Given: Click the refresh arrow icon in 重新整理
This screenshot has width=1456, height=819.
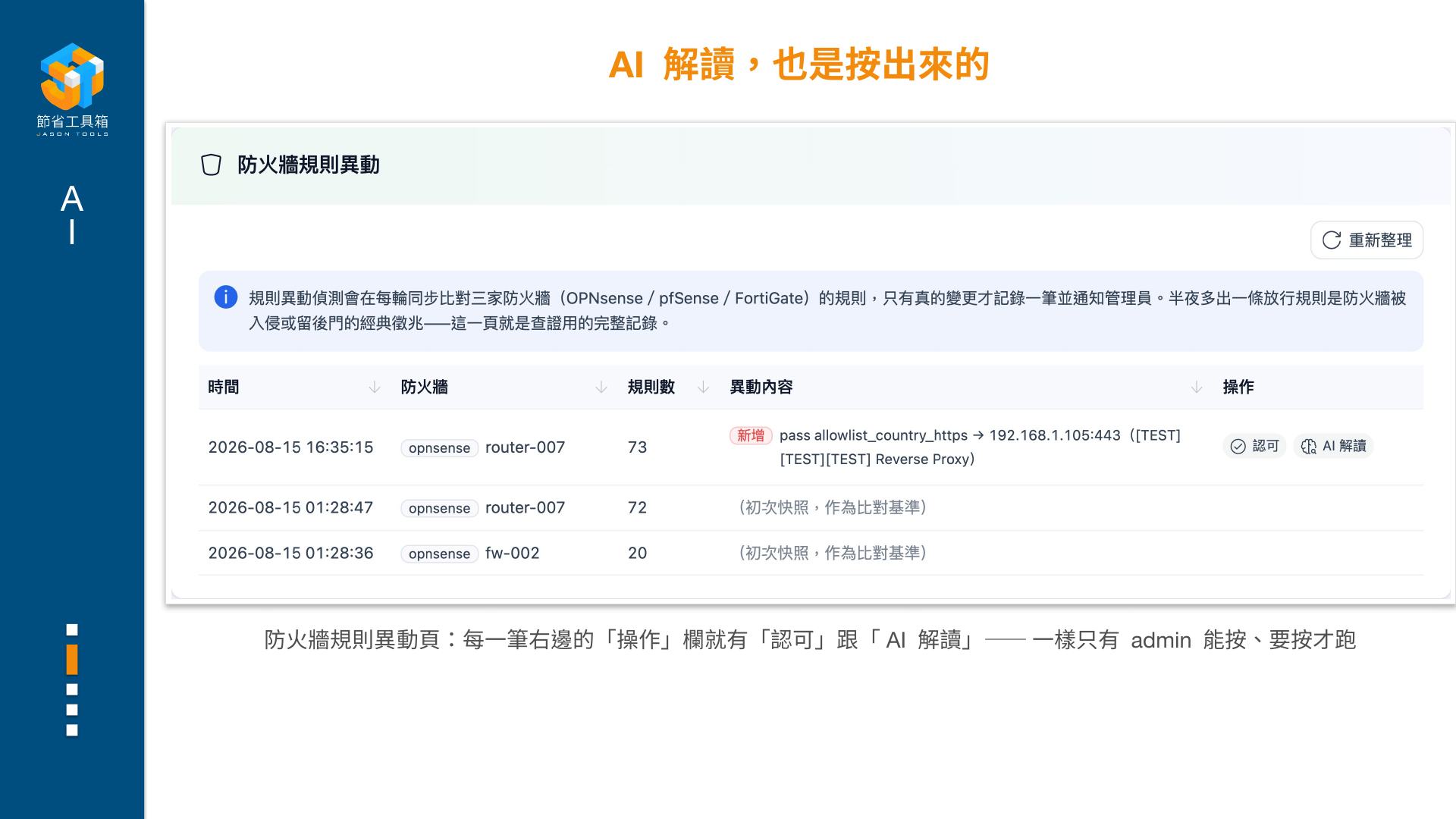Looking at the screenshot, I should tap(1332, 240).
